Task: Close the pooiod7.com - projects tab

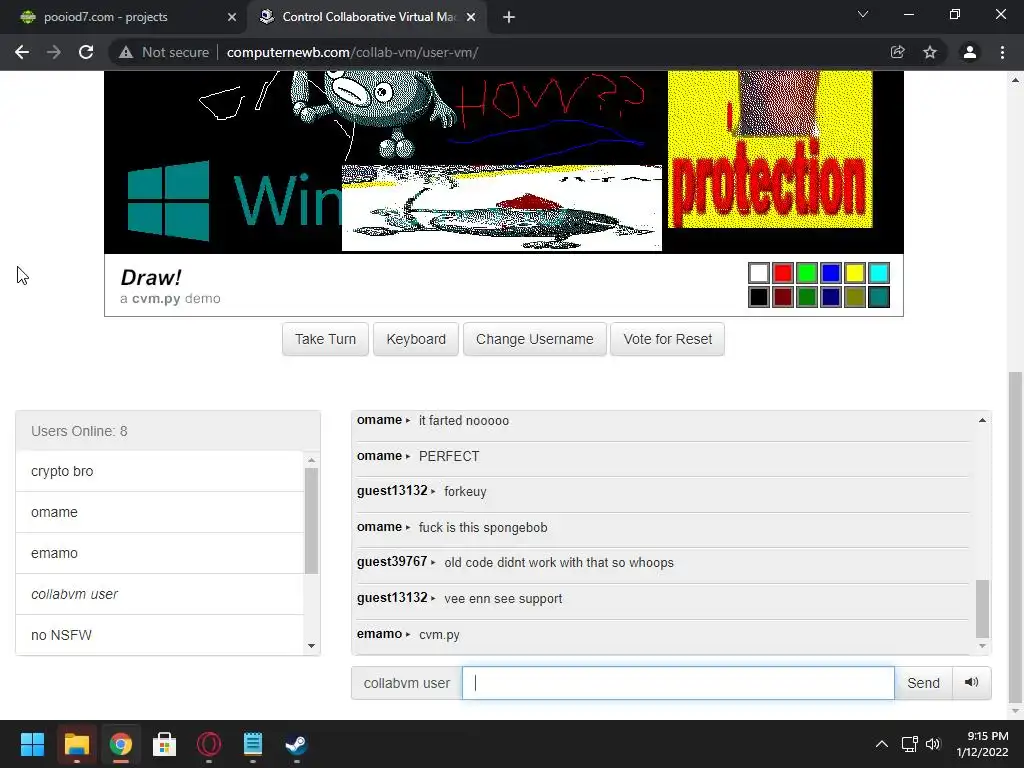Action: point(232,17)
